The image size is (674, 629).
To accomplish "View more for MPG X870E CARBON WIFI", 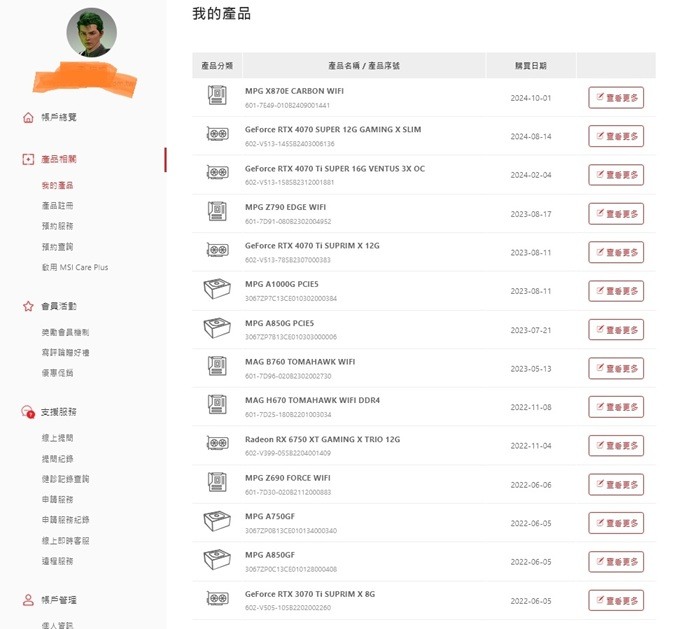I will [x=616, y=98].
